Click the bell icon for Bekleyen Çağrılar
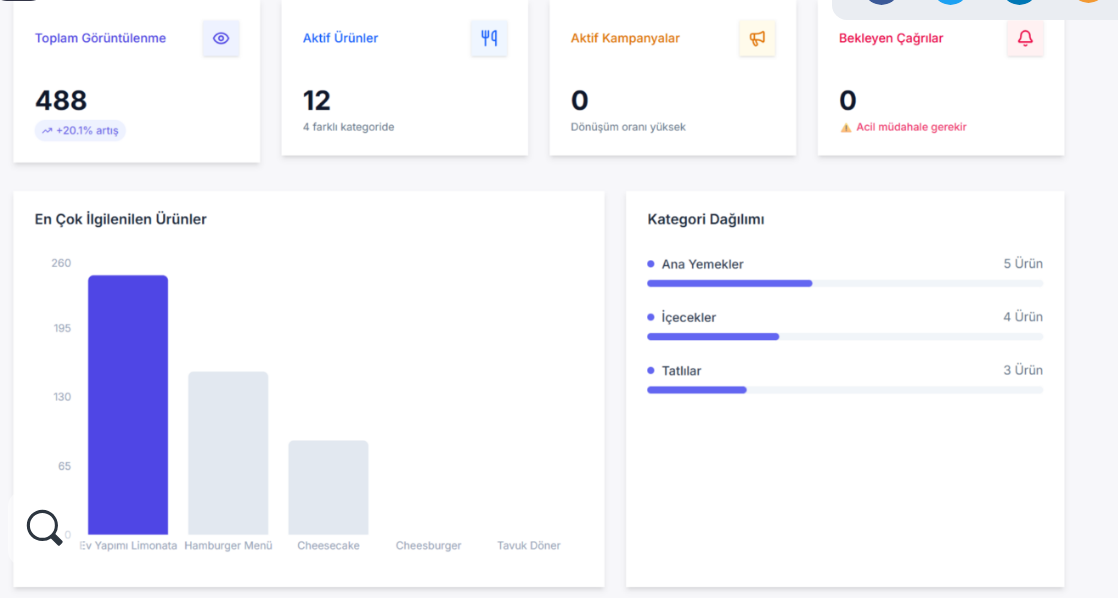Screen dimensions: 1118x598 click(x=1025, y=38)
